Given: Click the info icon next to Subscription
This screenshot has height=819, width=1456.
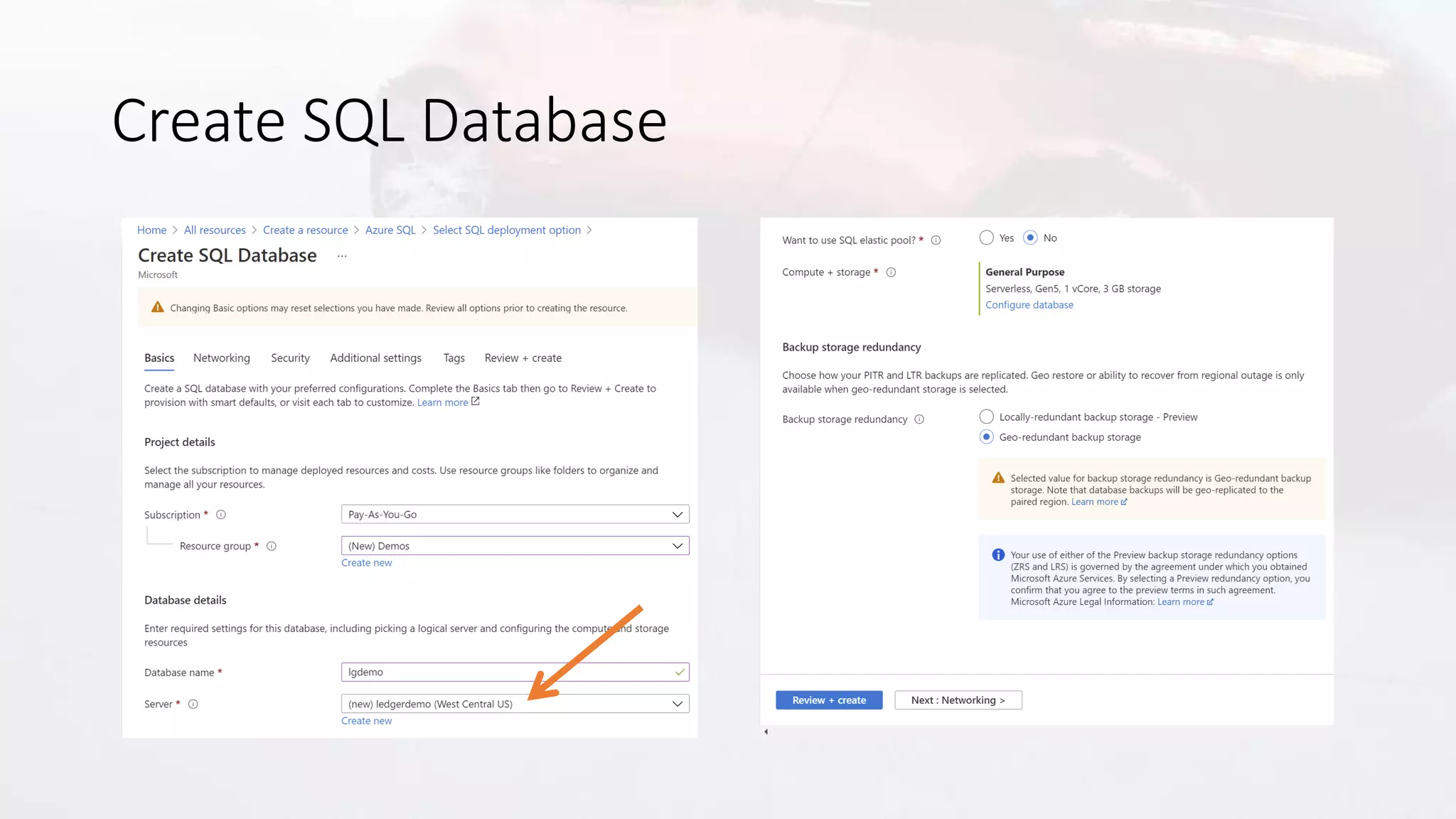Looking at the screenshot, I should [221, 515].
